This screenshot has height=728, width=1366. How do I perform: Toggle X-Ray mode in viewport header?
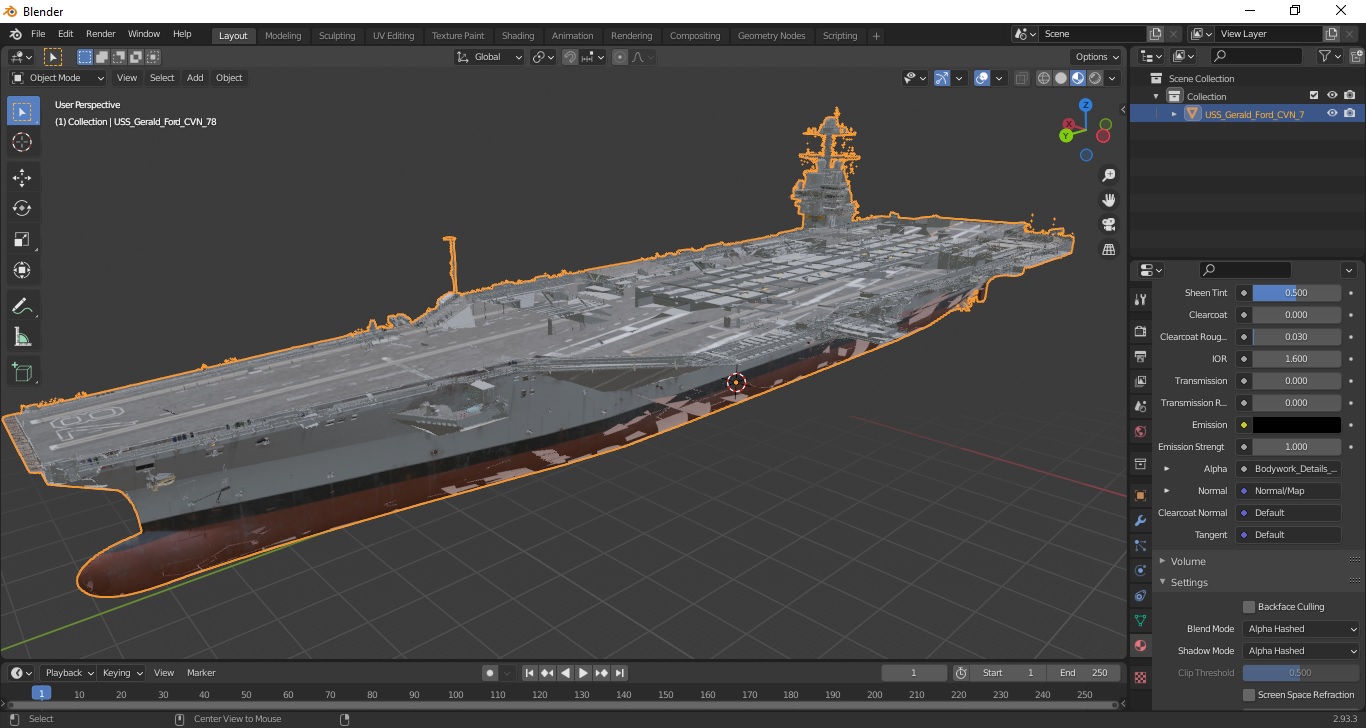(x=1021, y=78)
